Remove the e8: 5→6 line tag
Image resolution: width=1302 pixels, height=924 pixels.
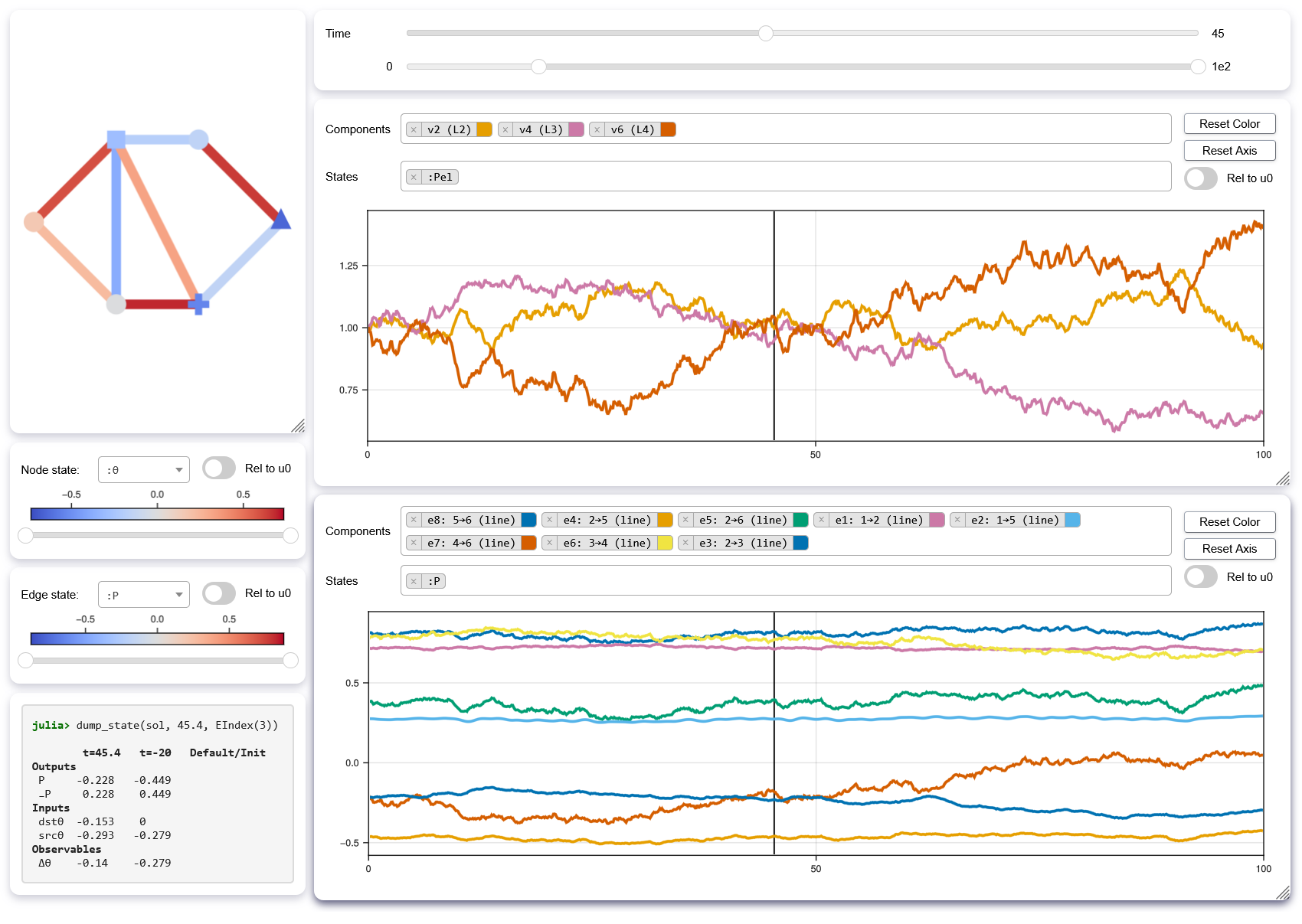(414, 521)
